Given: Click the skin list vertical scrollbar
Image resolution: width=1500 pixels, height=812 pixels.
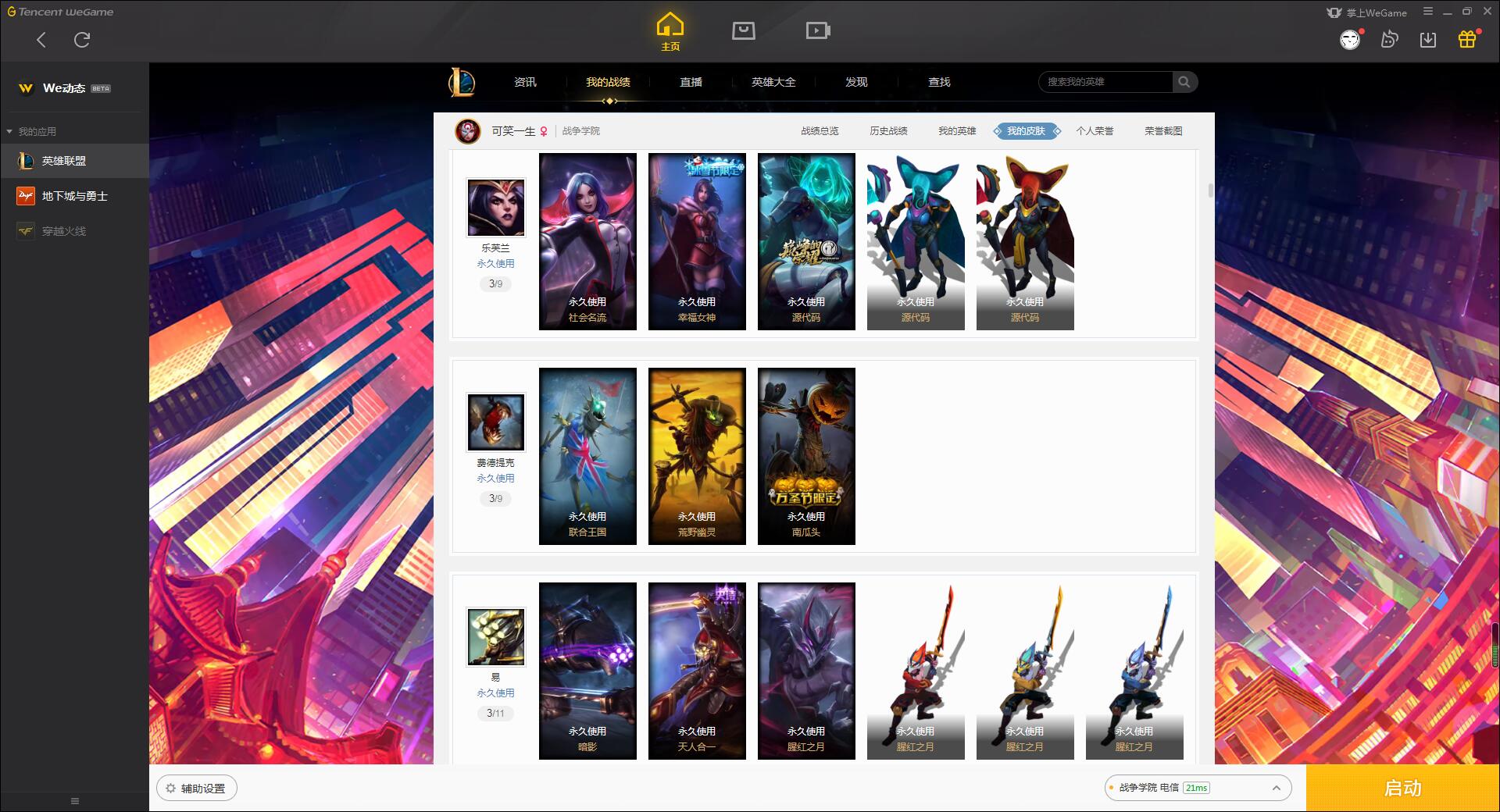Looking at the screenshot, I should tap(1210, 191).
